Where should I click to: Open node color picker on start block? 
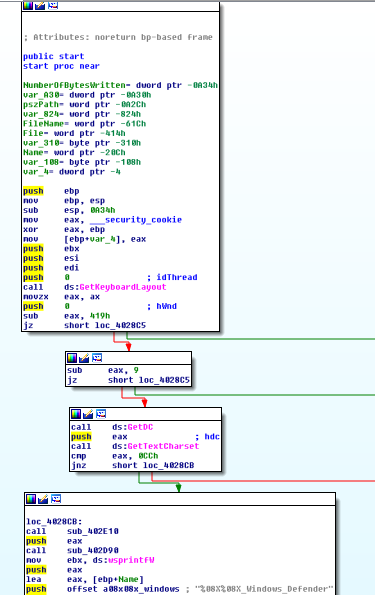28,5
